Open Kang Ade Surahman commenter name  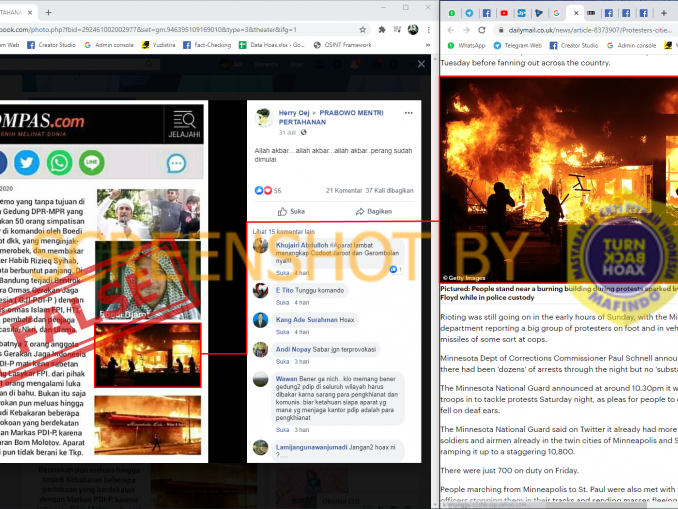point(307,320)
